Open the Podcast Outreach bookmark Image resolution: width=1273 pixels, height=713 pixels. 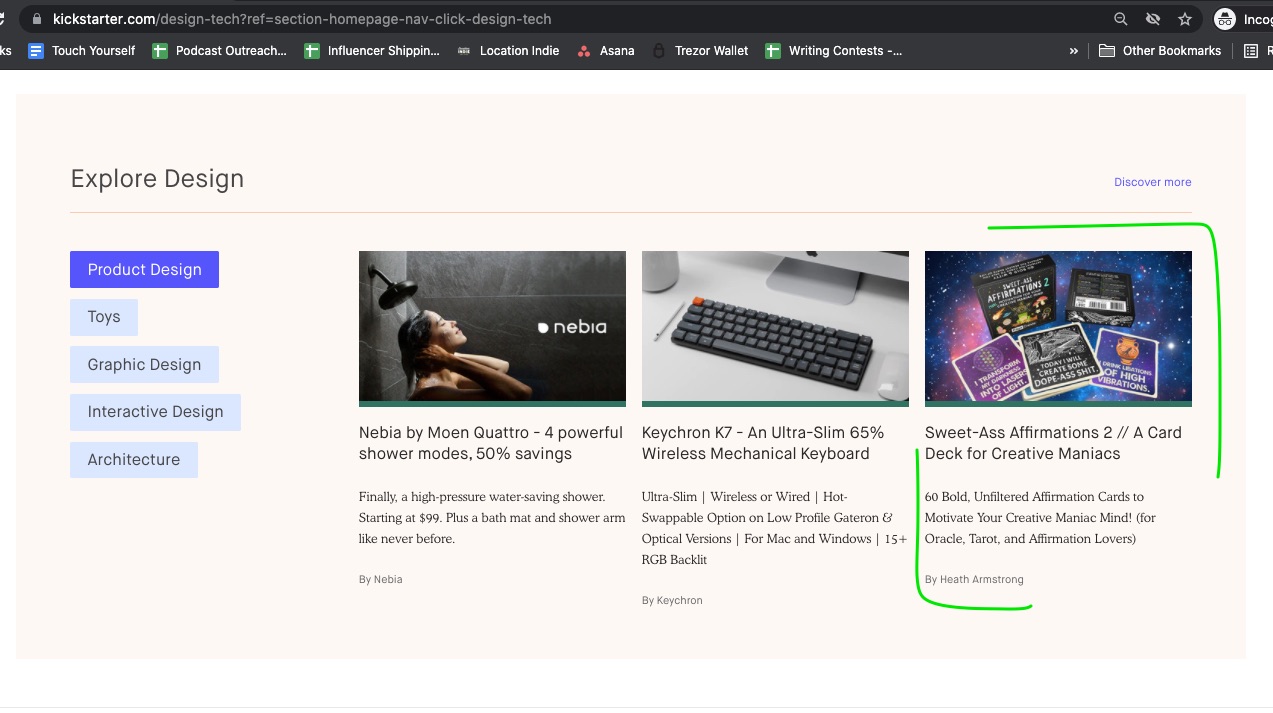point(220,50)
